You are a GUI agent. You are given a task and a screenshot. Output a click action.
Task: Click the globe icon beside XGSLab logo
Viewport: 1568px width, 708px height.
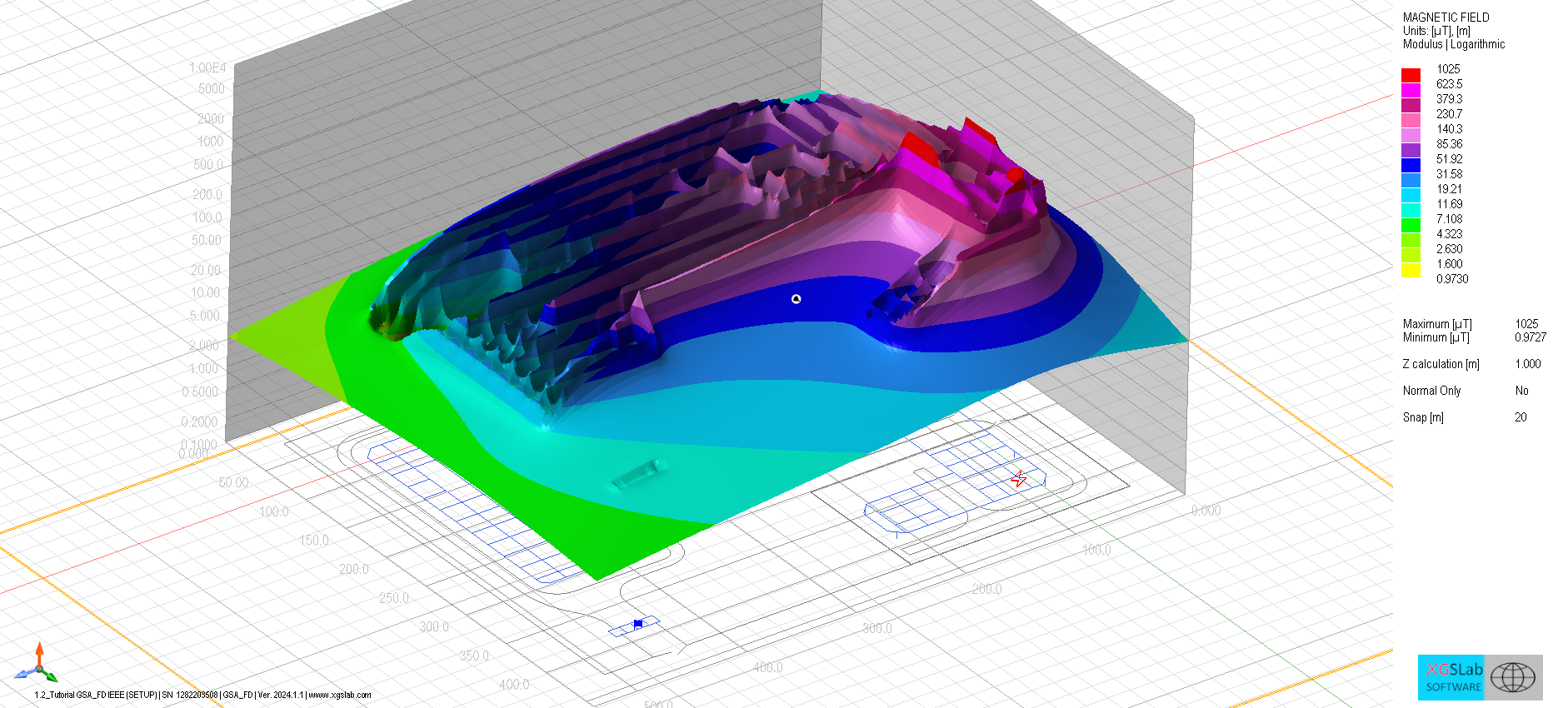tap(1513, 677)
